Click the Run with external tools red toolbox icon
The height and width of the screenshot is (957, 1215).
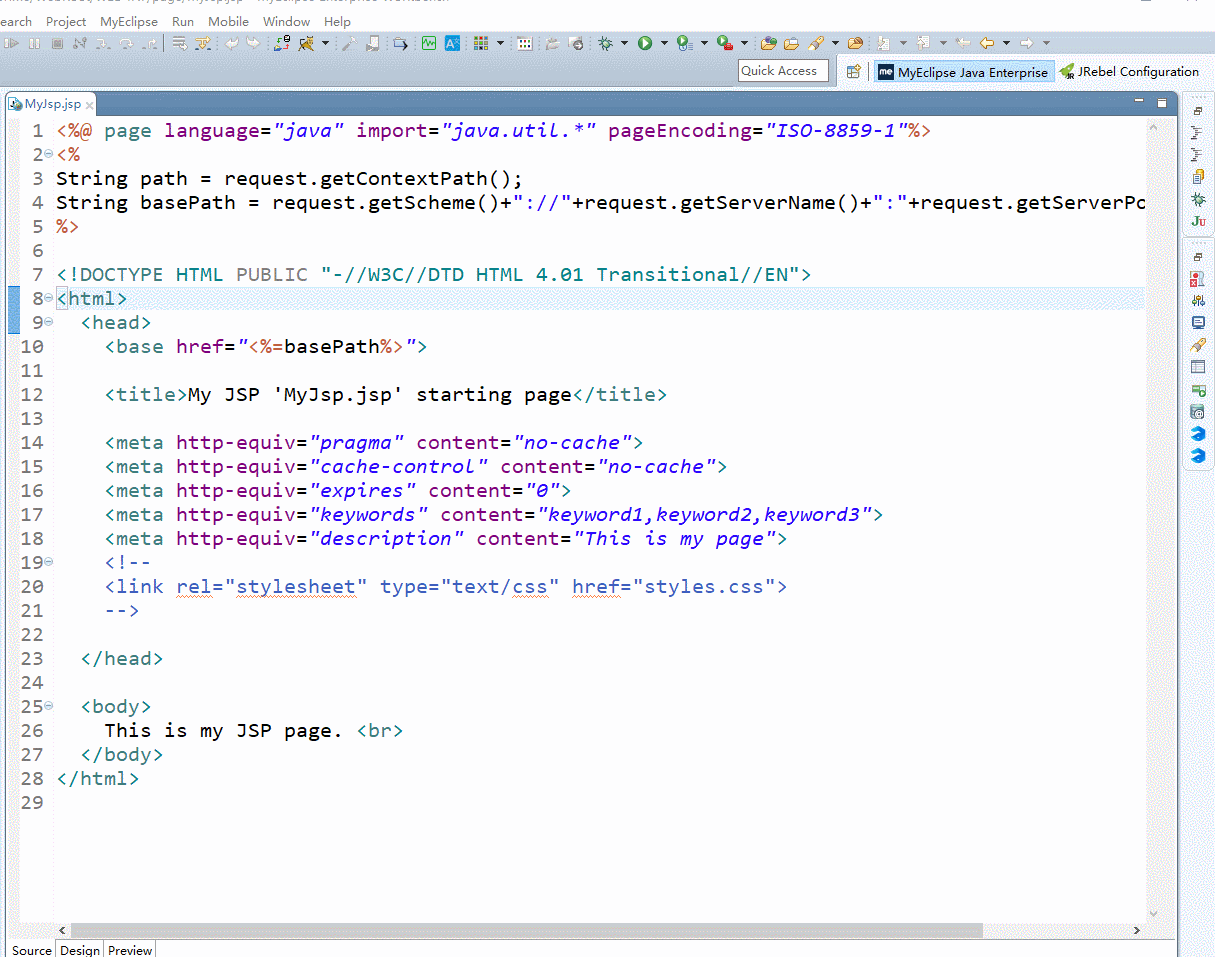(x=725, y=43)
